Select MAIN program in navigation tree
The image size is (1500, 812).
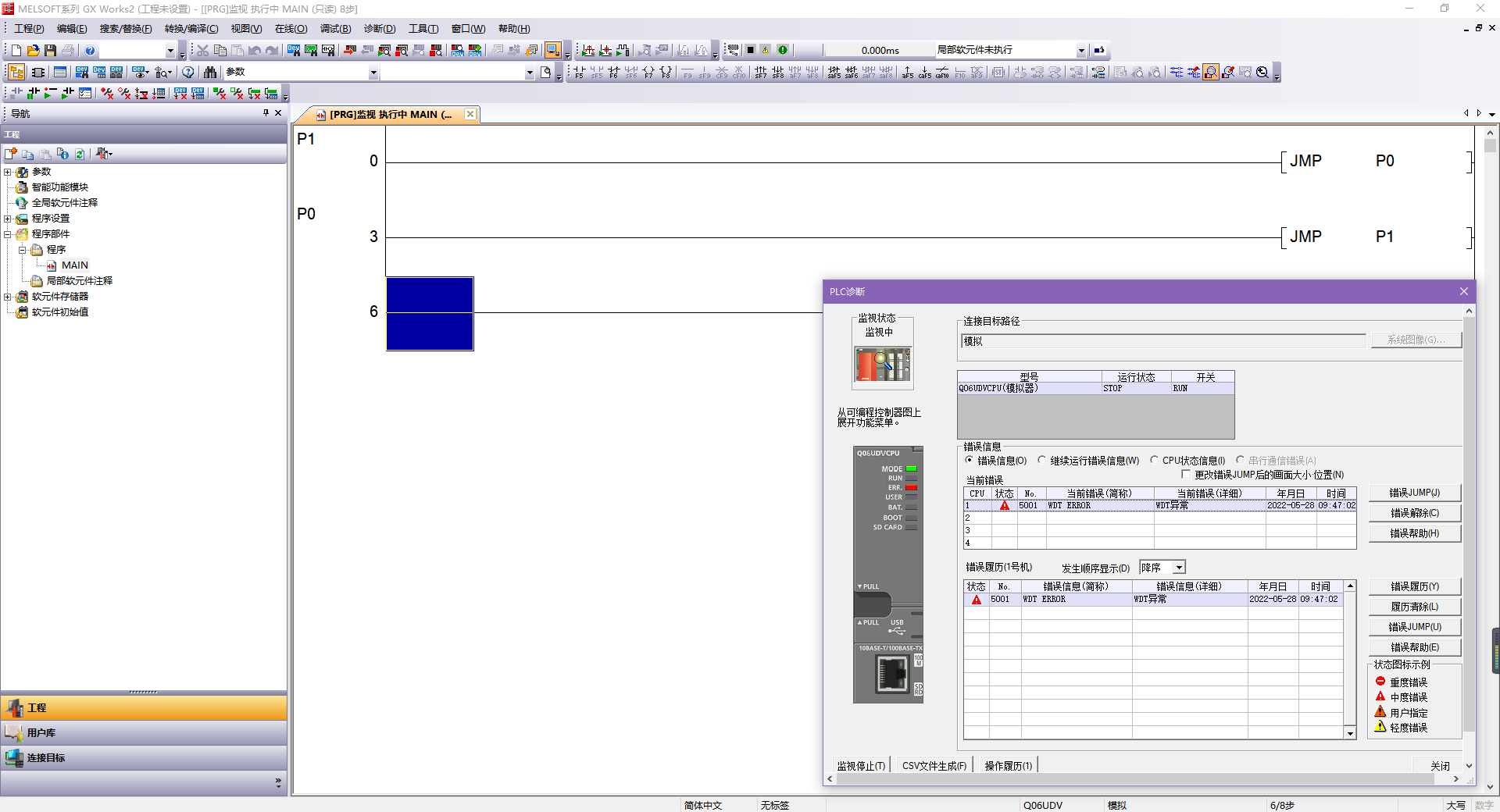tap(74, 265)
